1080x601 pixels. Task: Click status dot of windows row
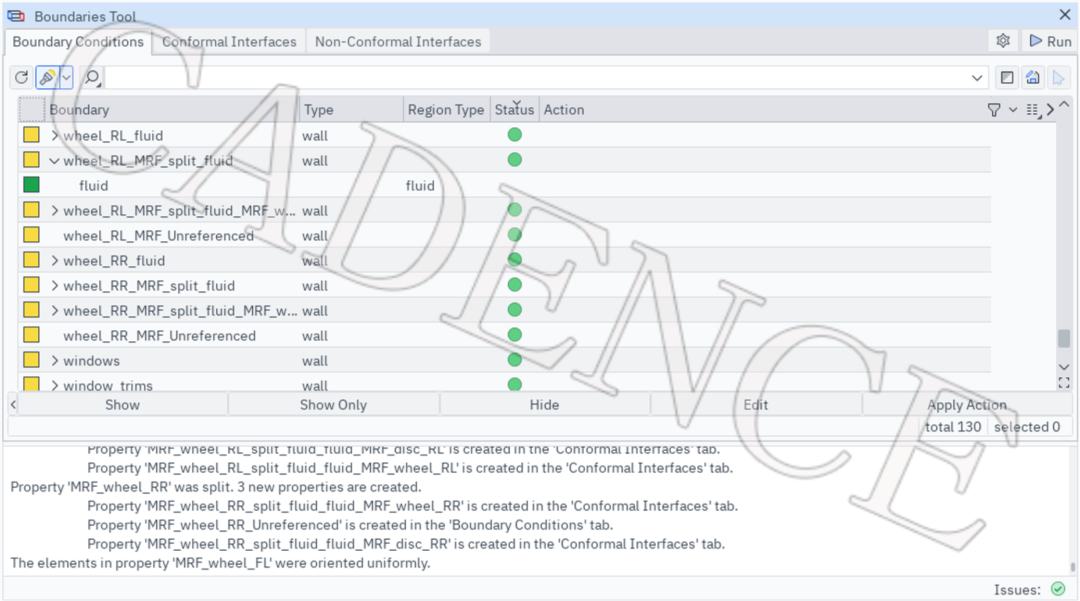(514, 359)
